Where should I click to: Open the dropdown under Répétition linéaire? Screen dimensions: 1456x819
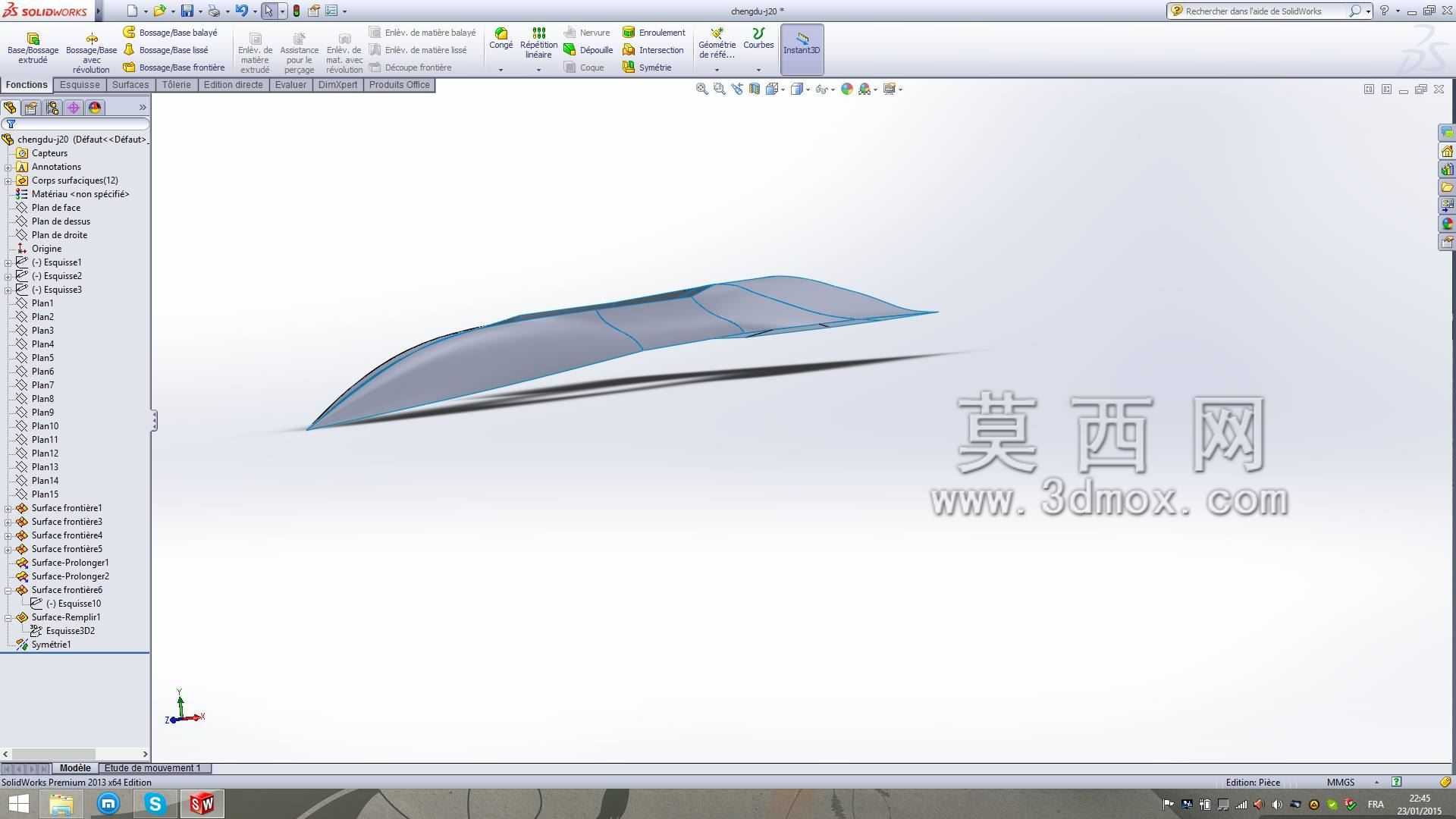click(538, 70)
